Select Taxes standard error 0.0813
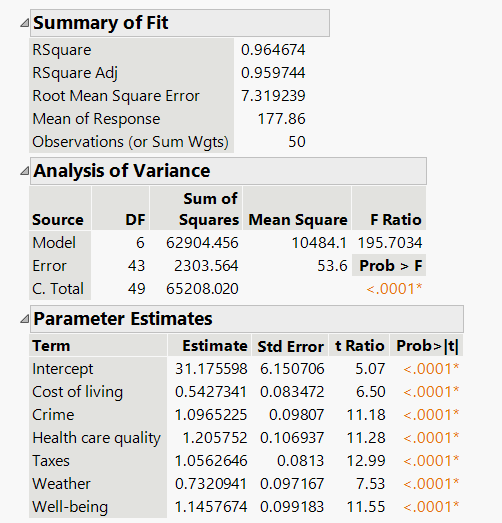 tap(300, 461)
